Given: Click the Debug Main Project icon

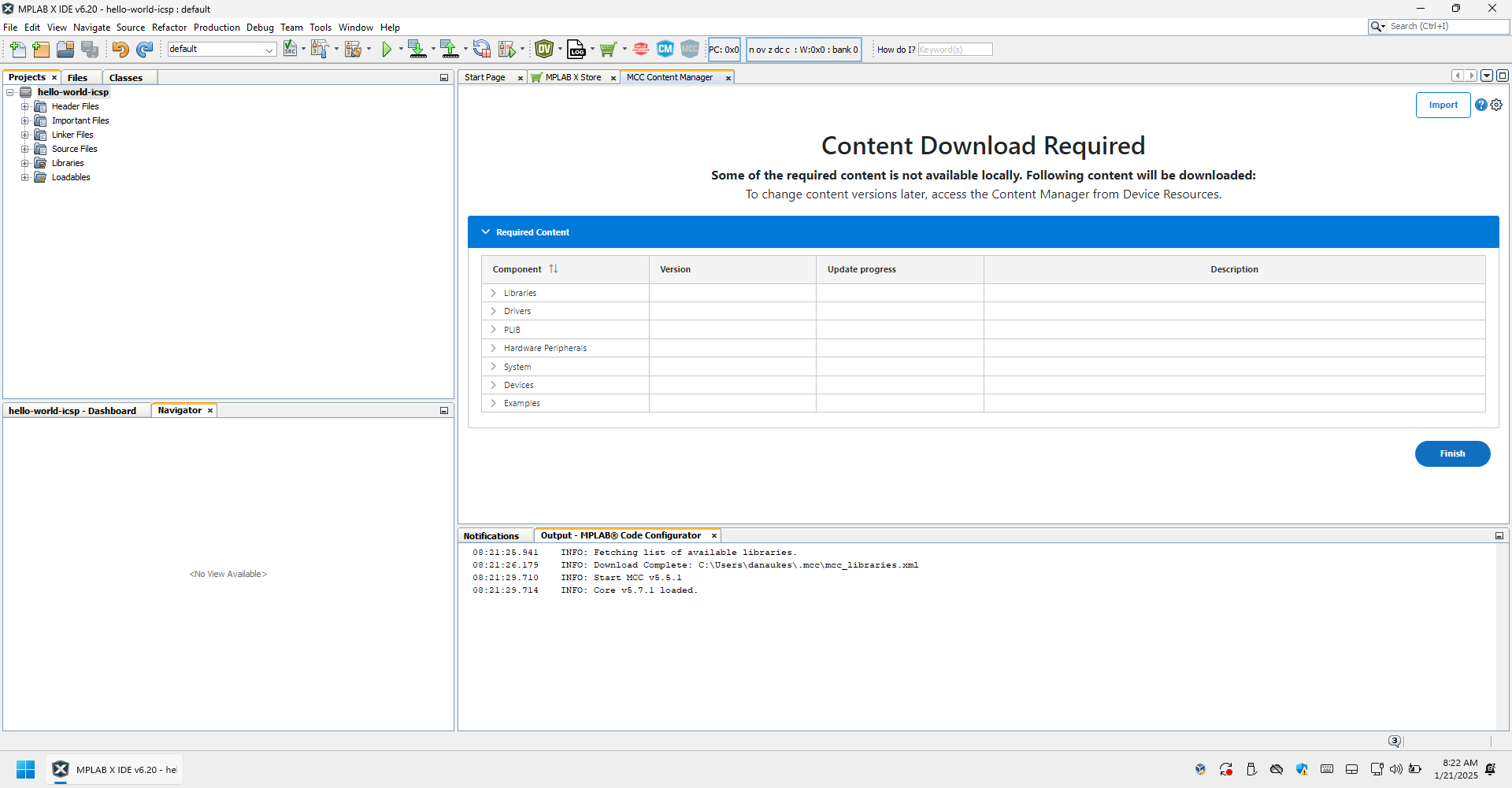Looking at the screenshot, I should [x=506, y=50].
